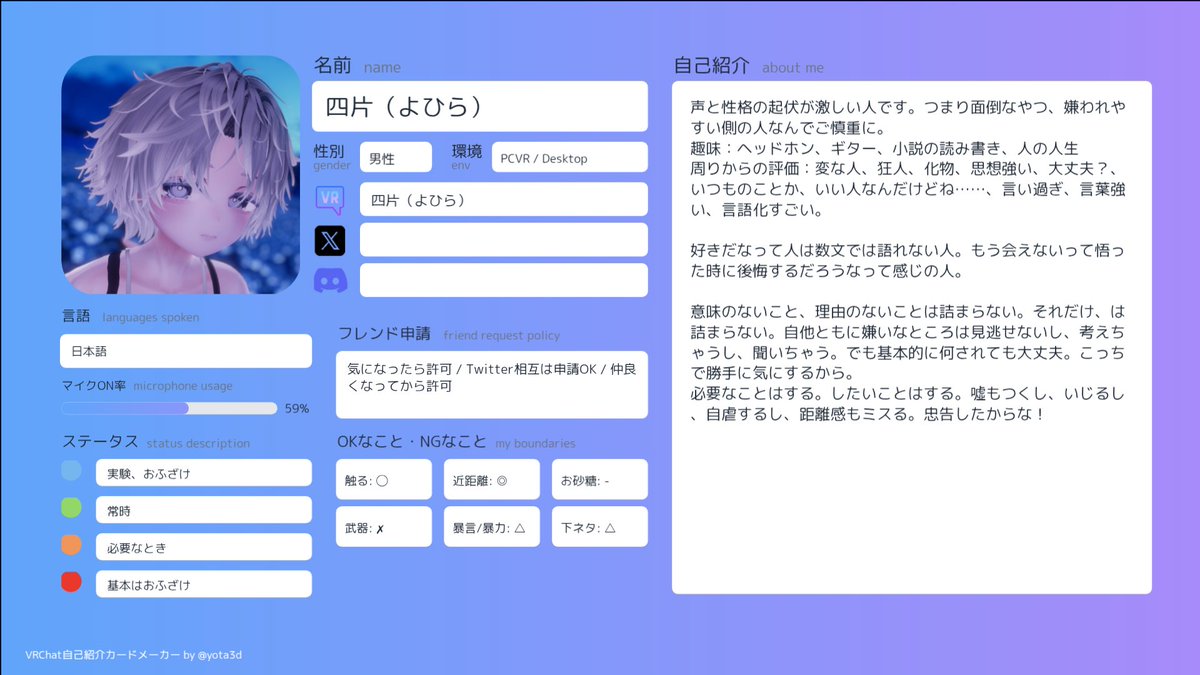
Task: Click the 四片（よひら） name field
Action: pos(480,106)
